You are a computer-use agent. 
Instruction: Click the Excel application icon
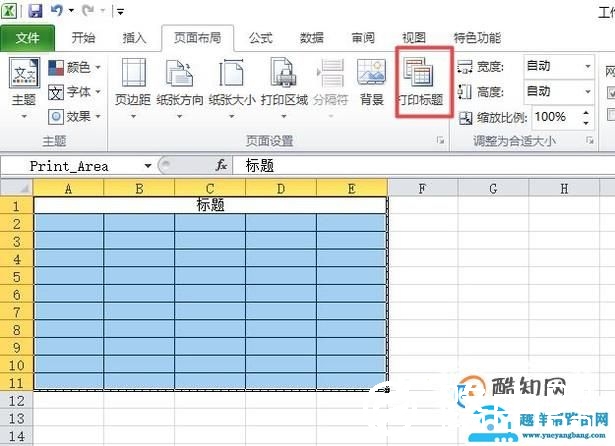point(9,10)
